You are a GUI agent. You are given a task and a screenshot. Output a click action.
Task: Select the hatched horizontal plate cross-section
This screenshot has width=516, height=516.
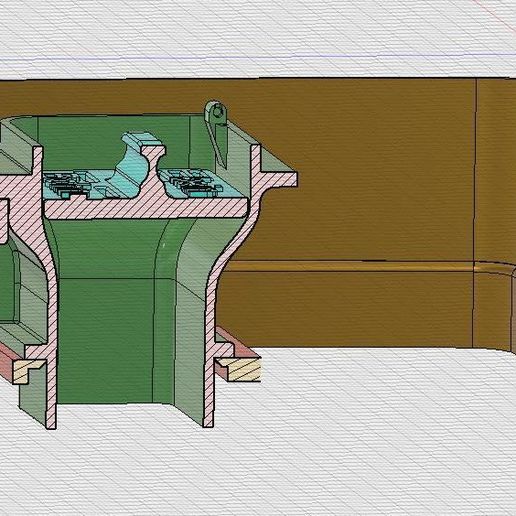tap(147, 207)
